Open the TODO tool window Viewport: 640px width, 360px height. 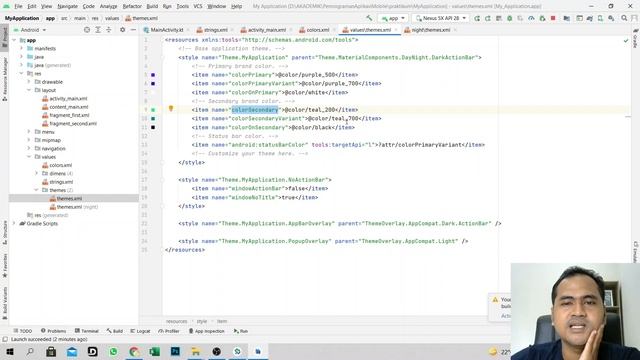pos(22,331)
